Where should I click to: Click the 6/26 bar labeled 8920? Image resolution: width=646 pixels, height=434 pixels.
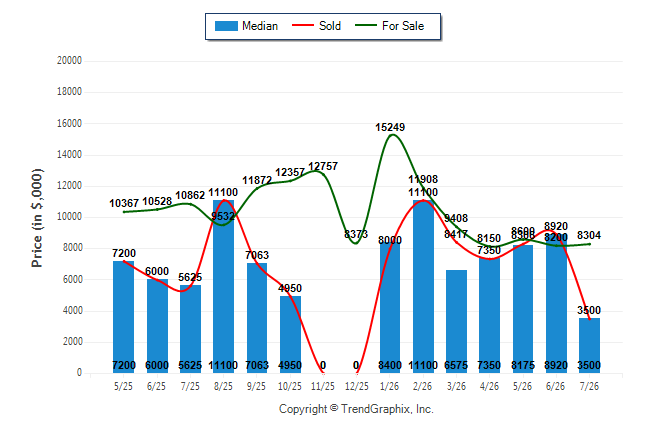click(x=556, y=303)
